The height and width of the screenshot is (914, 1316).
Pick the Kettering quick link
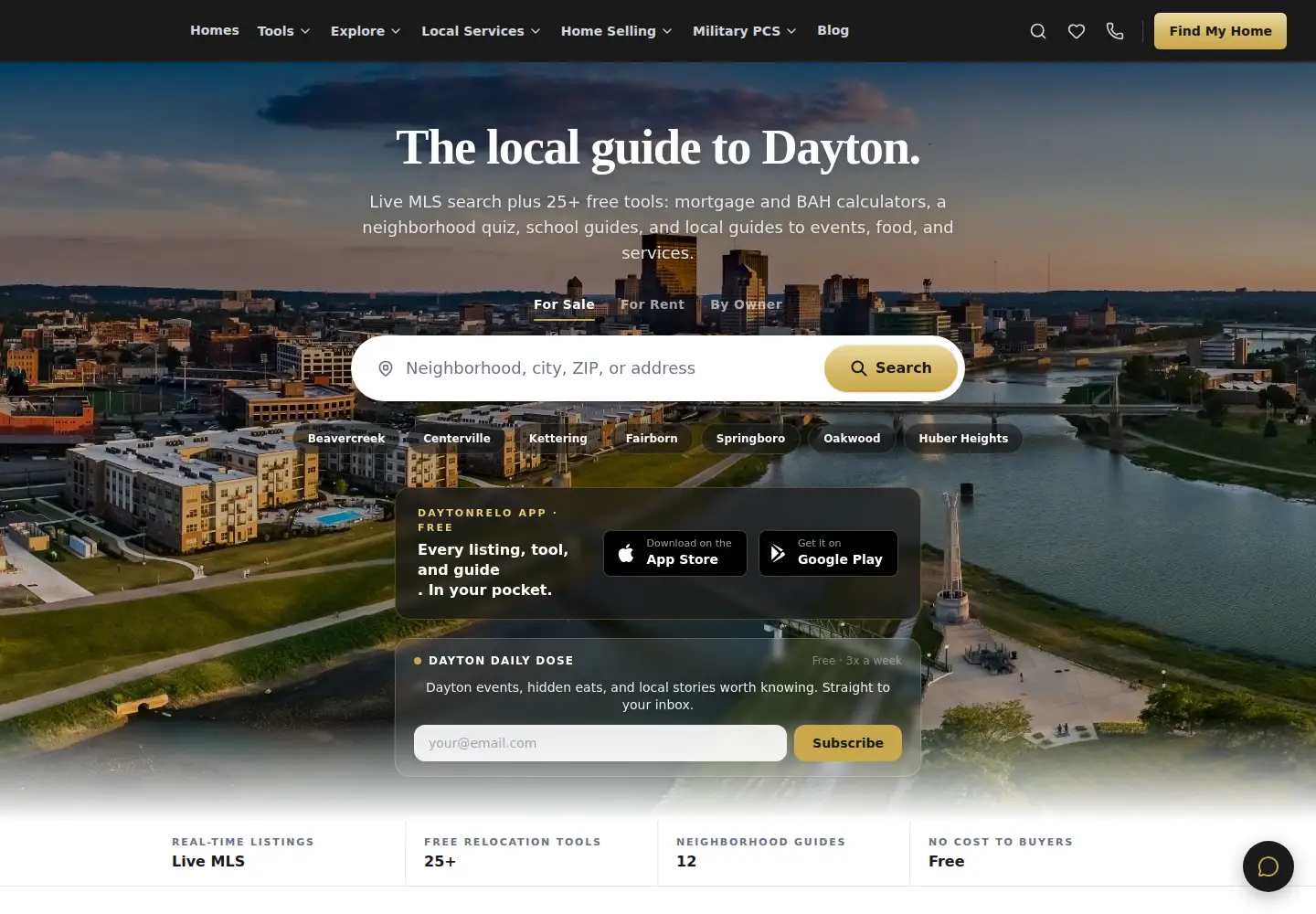pos(558,439)
